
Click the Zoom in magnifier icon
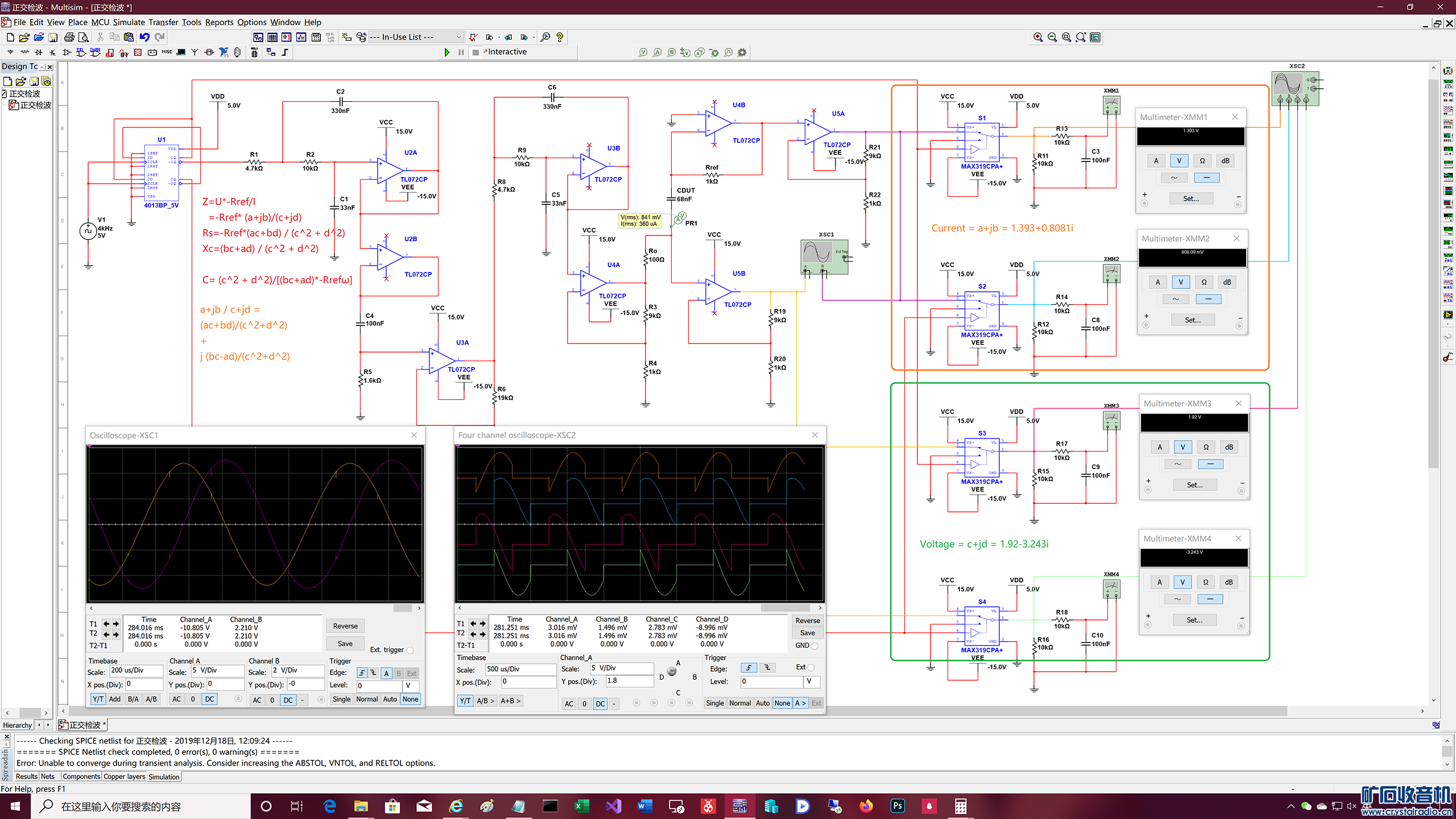[x=1037, y=37]
